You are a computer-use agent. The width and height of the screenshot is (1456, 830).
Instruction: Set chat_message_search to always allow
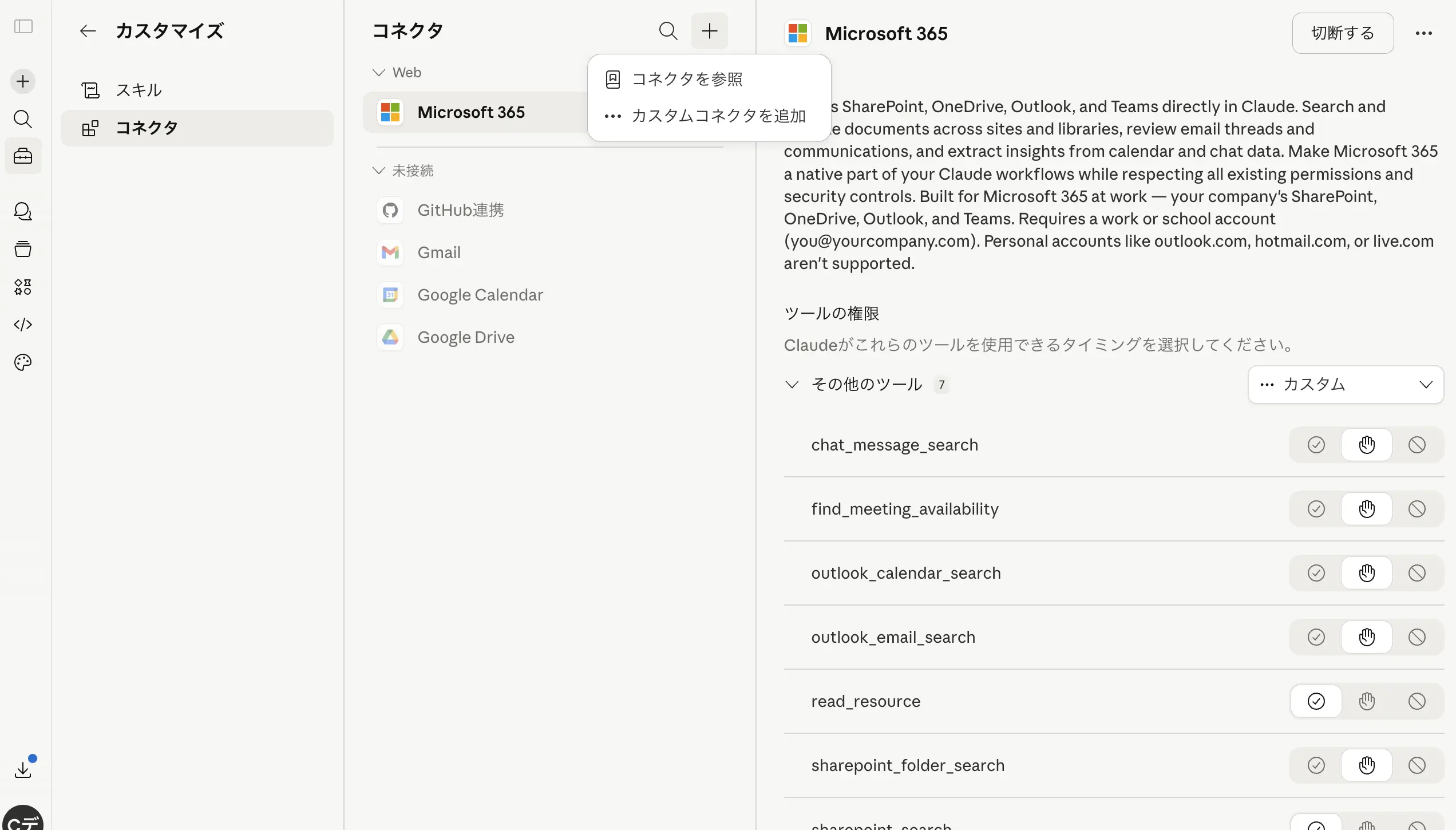(1316, 445)
